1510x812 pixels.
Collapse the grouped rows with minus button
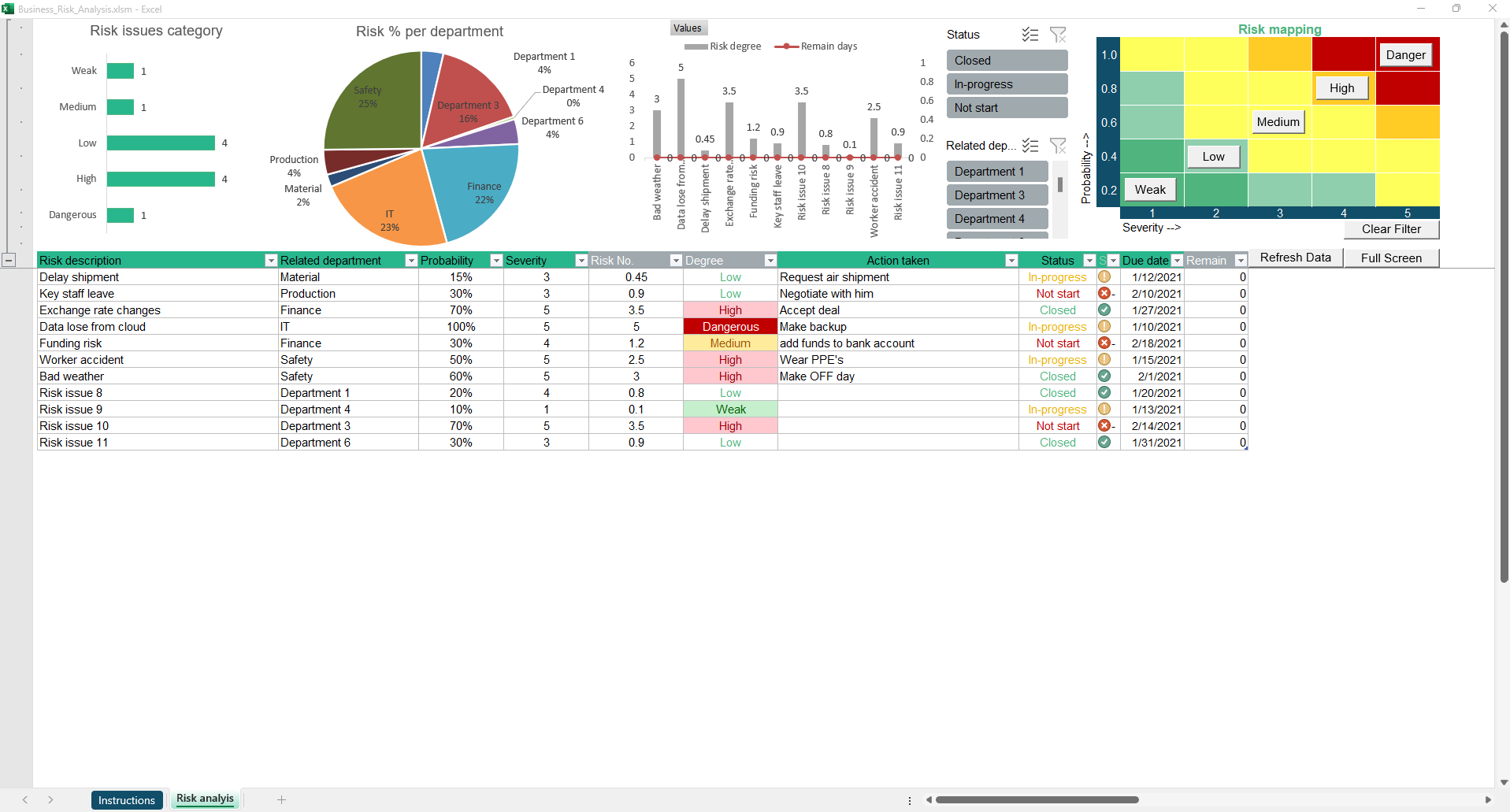coord(9,260)
